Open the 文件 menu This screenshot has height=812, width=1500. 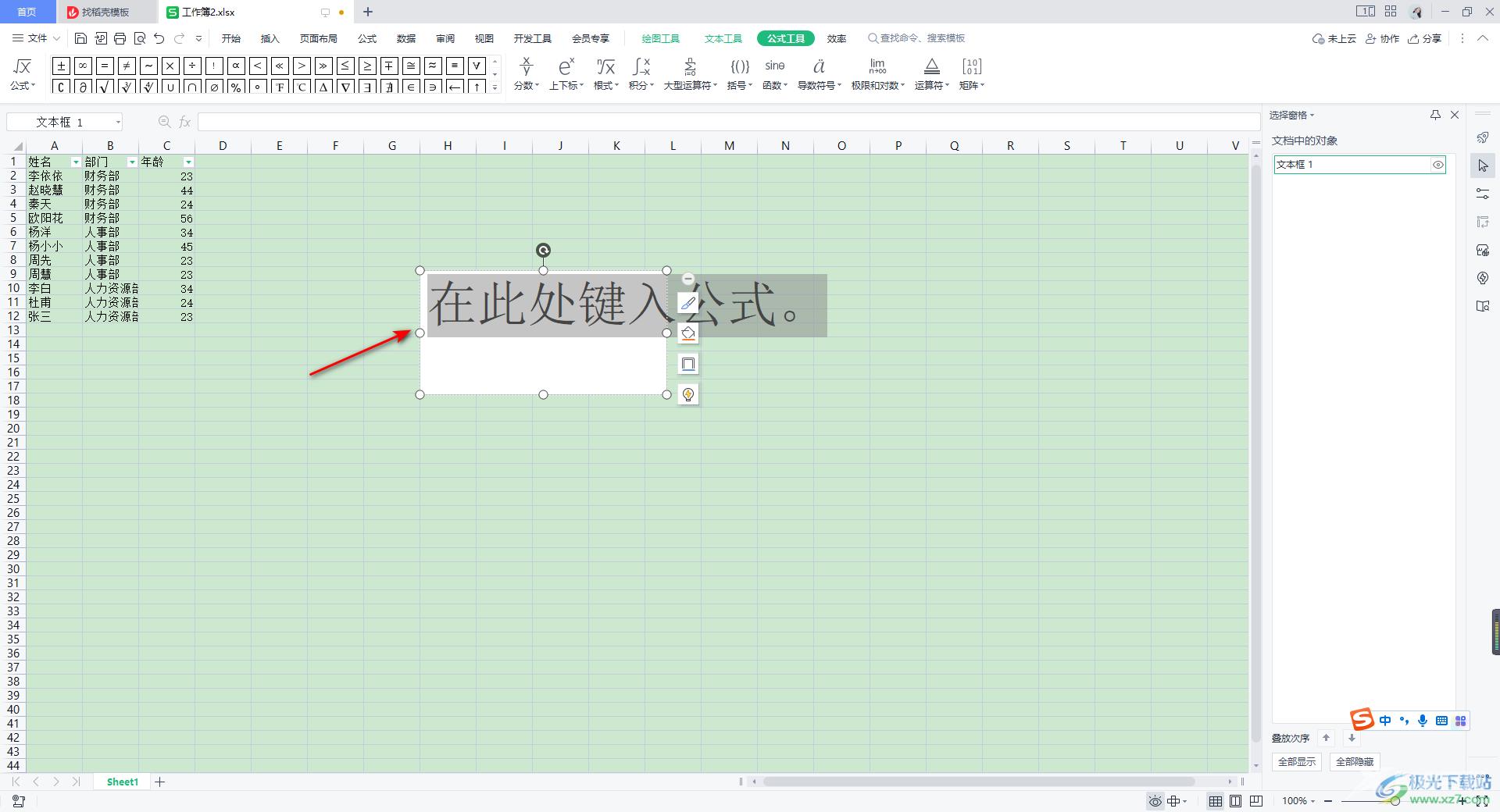click(x=37, y=38)
